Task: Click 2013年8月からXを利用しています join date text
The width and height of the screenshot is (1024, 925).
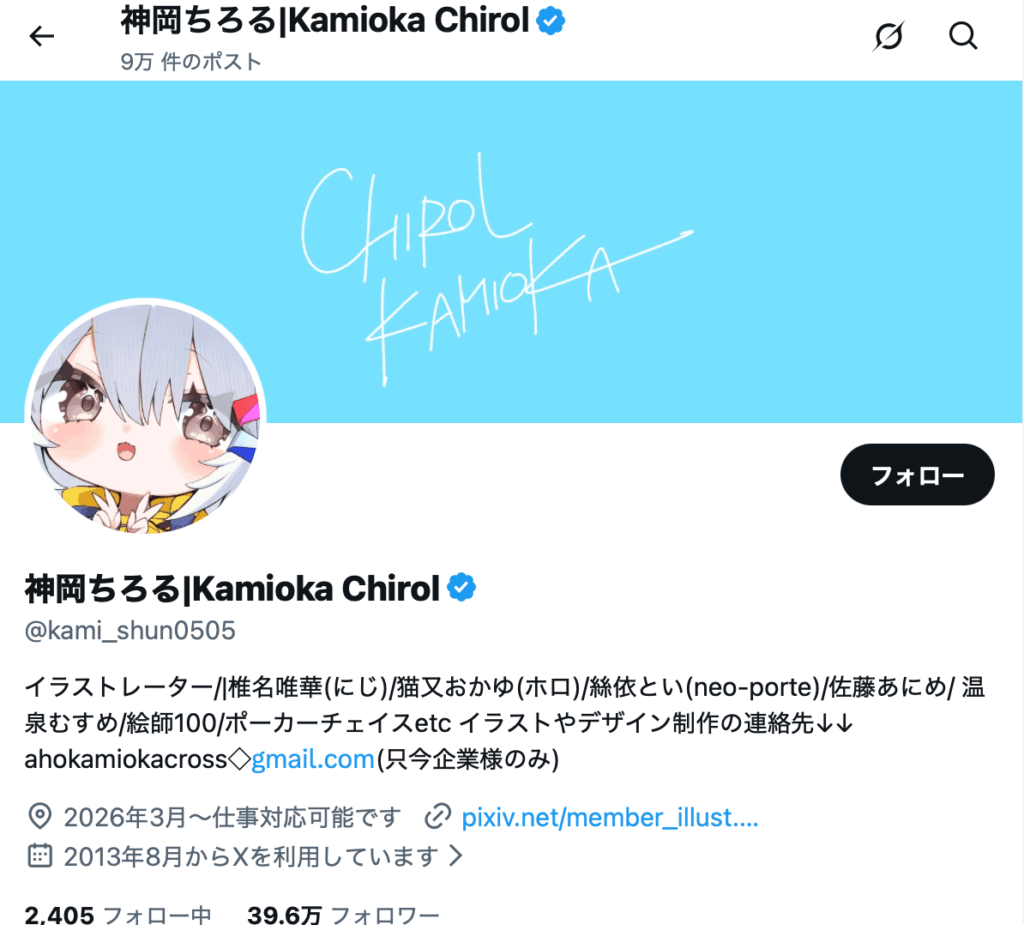Action: pyautogui.click(x=251, y=856)
